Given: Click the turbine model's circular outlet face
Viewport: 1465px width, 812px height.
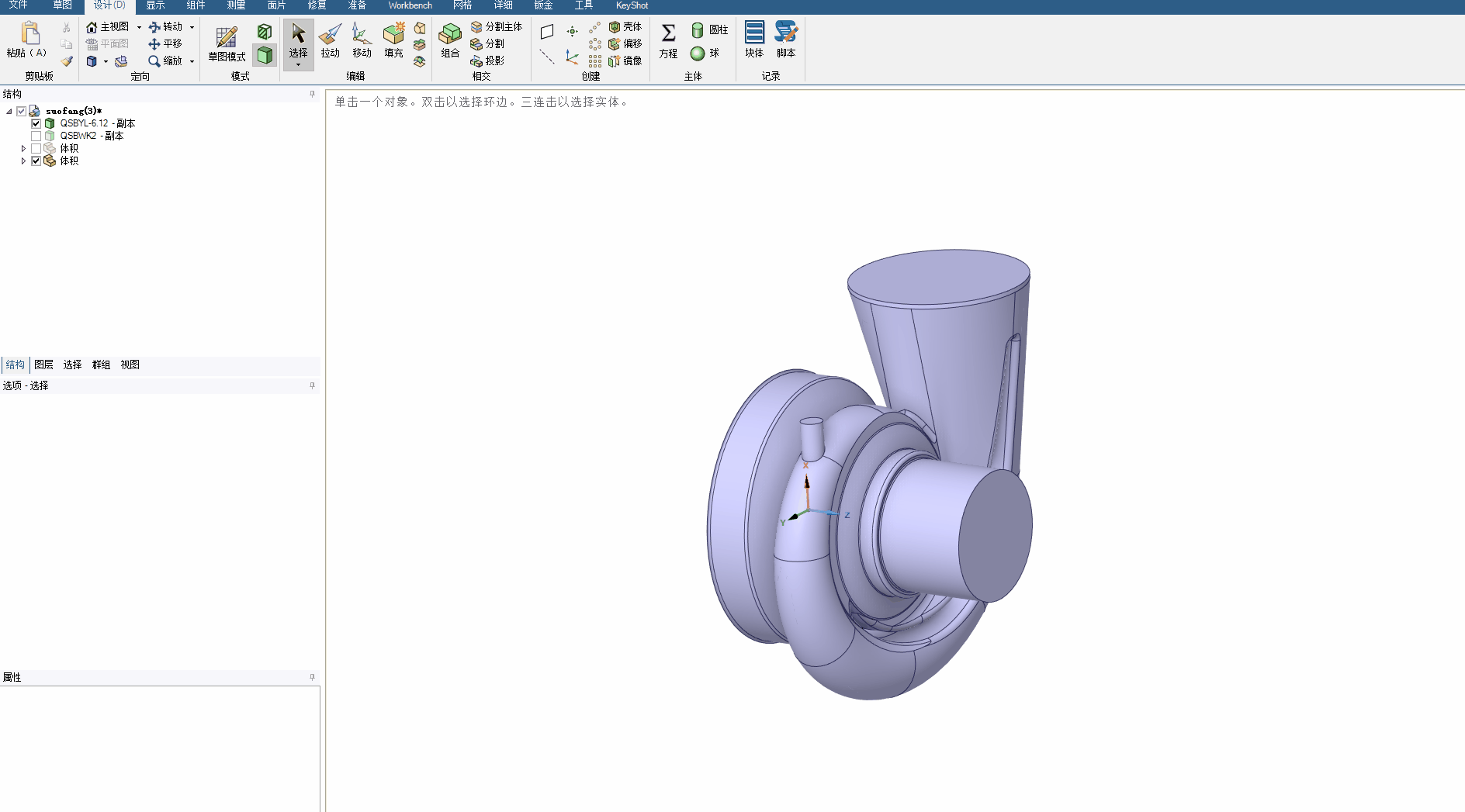Looking at the screenshot, I should (x=996, y=535).
